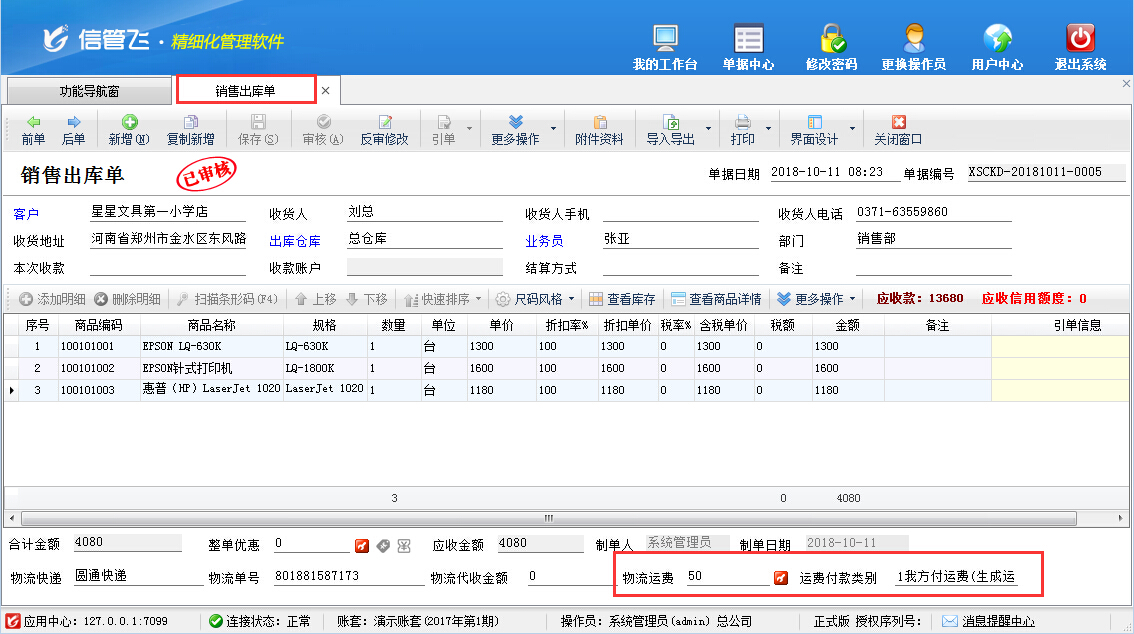Image resolution: width=1134 pixels, height=634 pixels.
Task: Open 我的工作台 from the top bar
Action: click(665, 46)
